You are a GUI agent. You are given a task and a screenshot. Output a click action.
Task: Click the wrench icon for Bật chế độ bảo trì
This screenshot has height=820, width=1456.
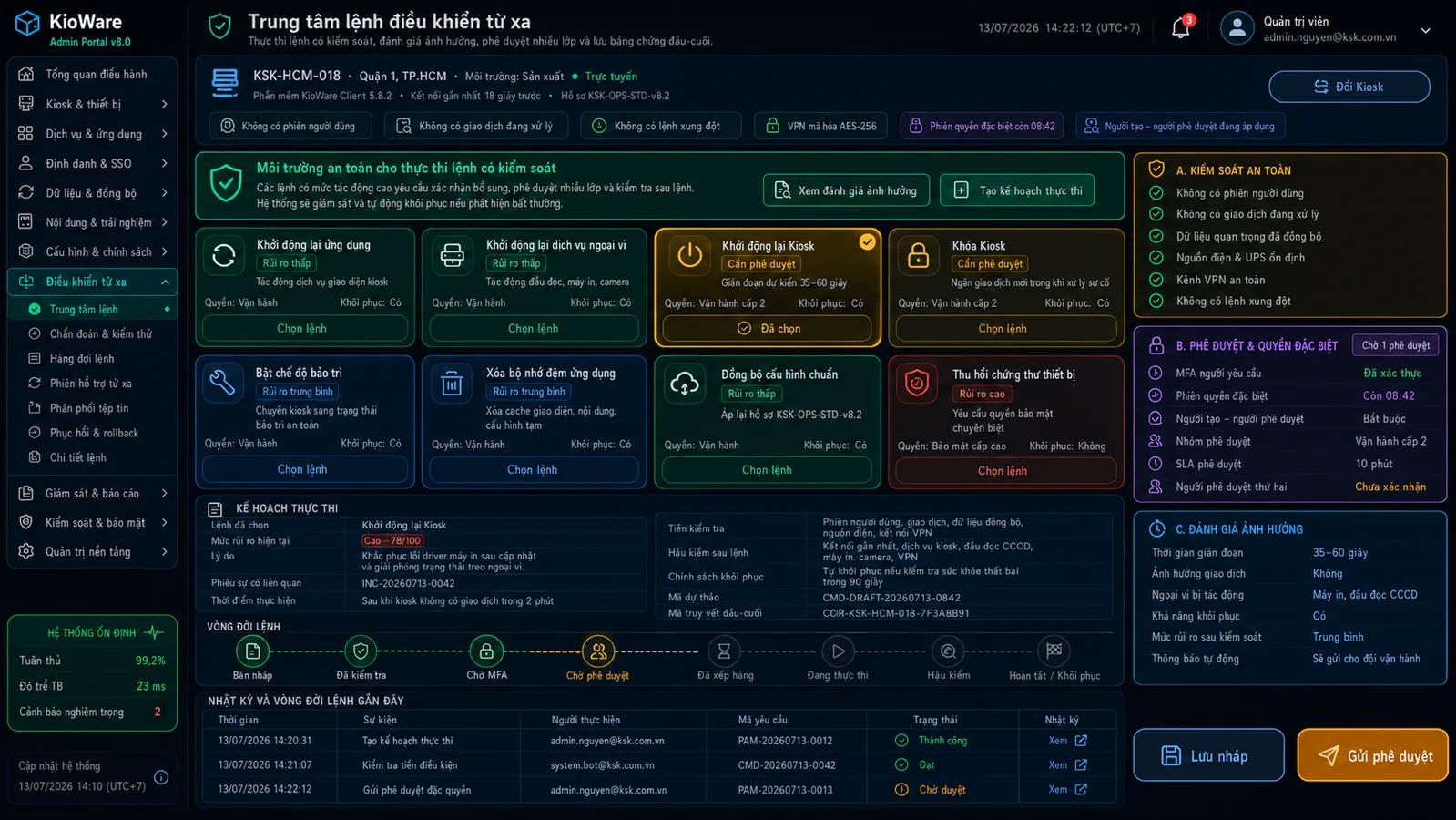click(x=223, y=383)
